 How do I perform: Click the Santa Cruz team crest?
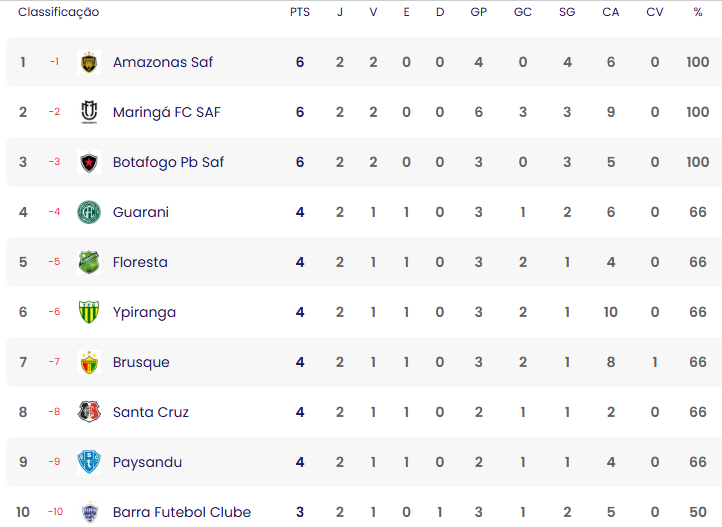click(89, 412)
